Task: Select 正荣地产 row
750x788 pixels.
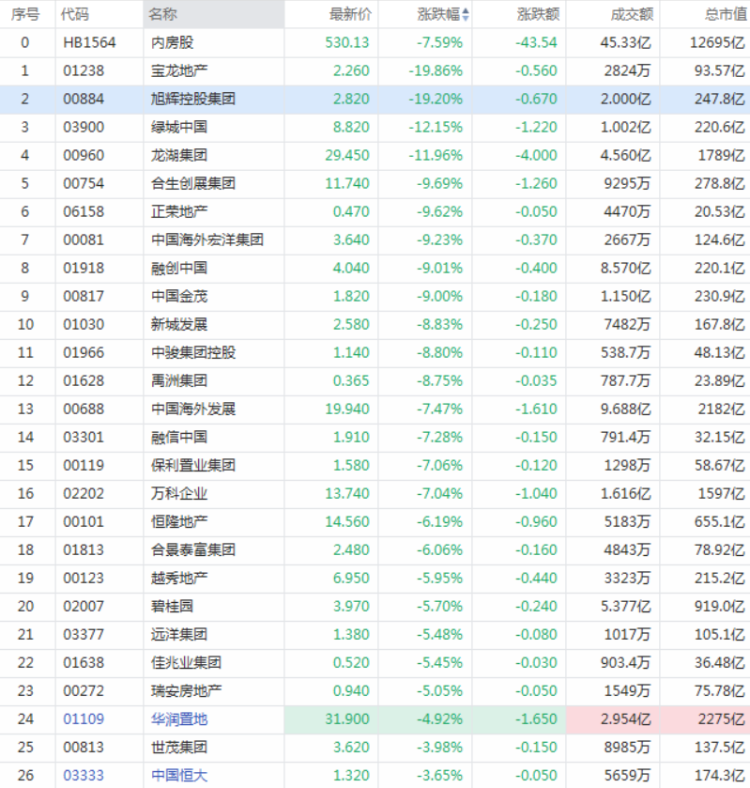Action: [375, 212]
